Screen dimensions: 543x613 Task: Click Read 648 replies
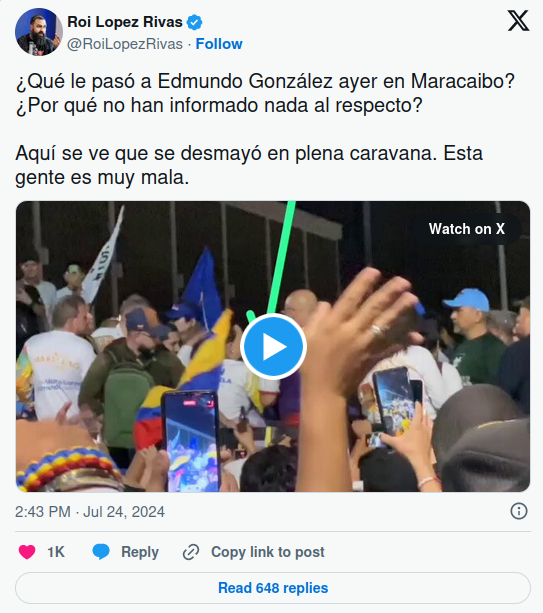point(273,588)
